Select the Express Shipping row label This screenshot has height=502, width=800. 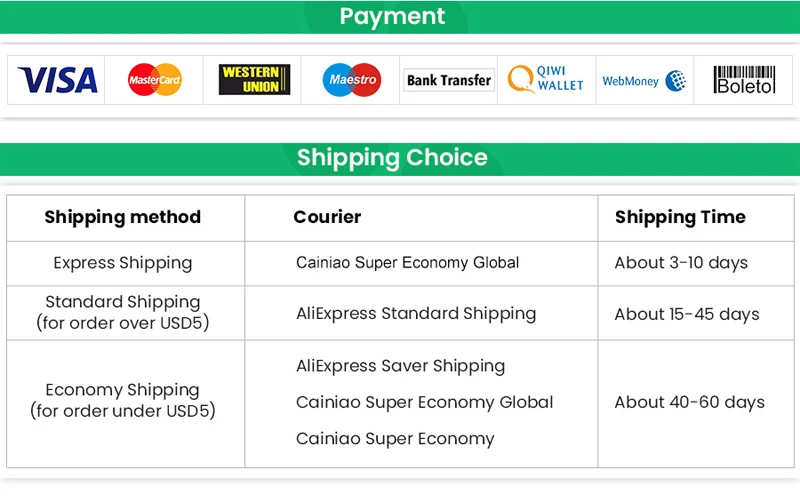[x=123, y=263]
